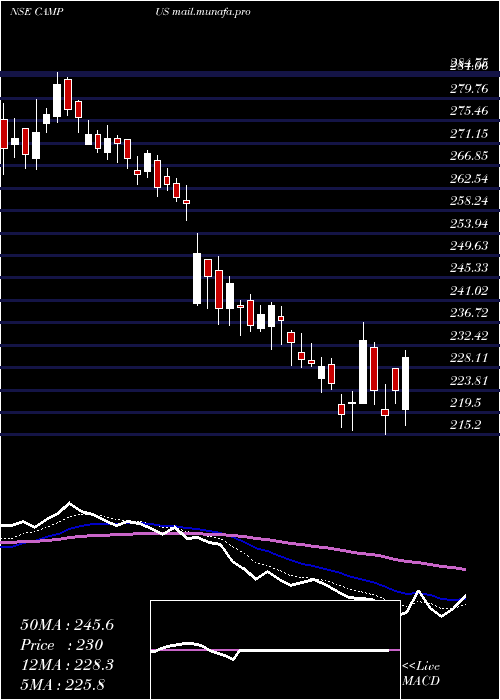Select the 266.85 price level label
The height and width of the screenshot is (700, 500).
tap(469, 156)
